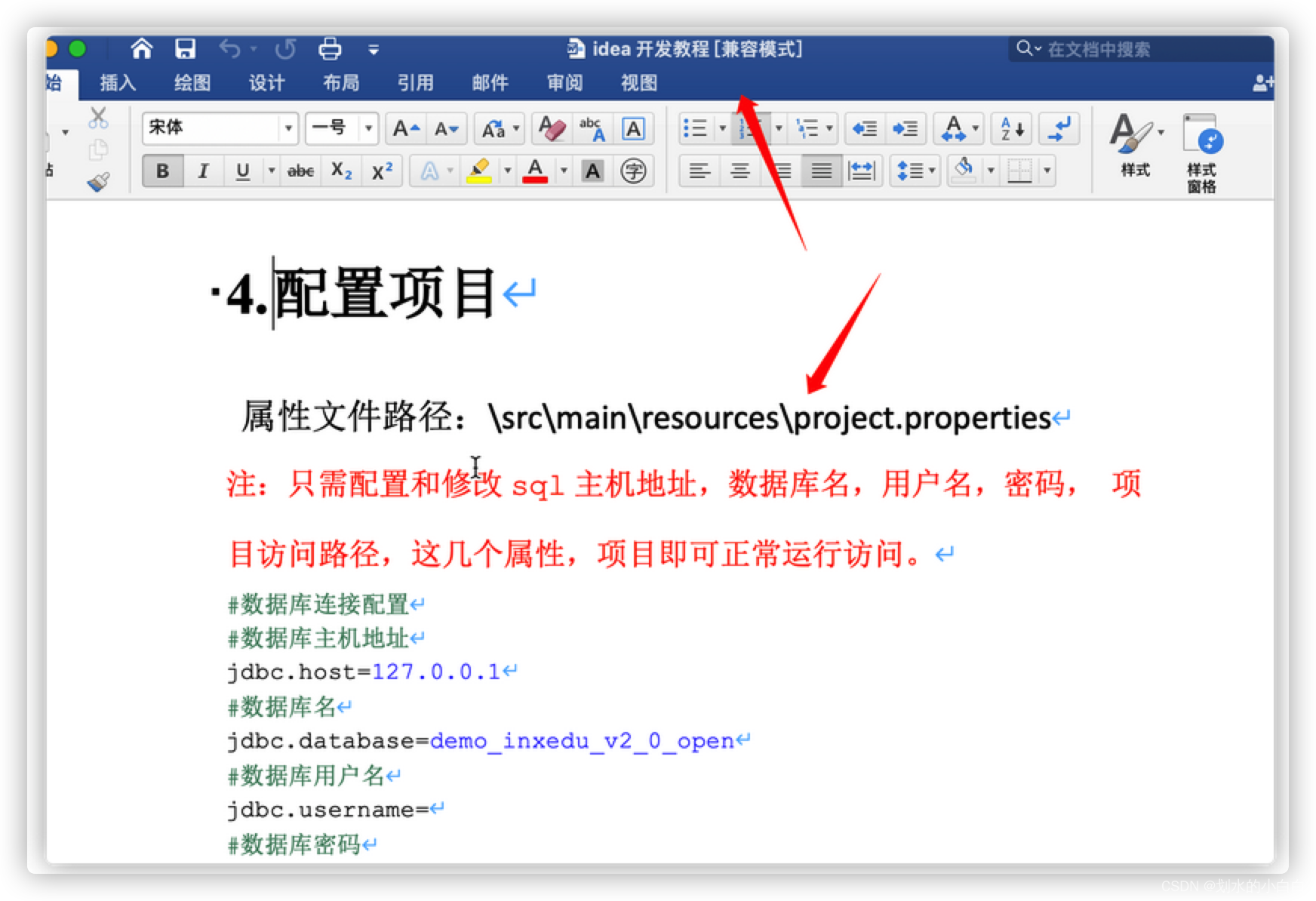Open borders dropdown arrow
This screenshot has height=901, width=1316.
(x=1047, y=171)
